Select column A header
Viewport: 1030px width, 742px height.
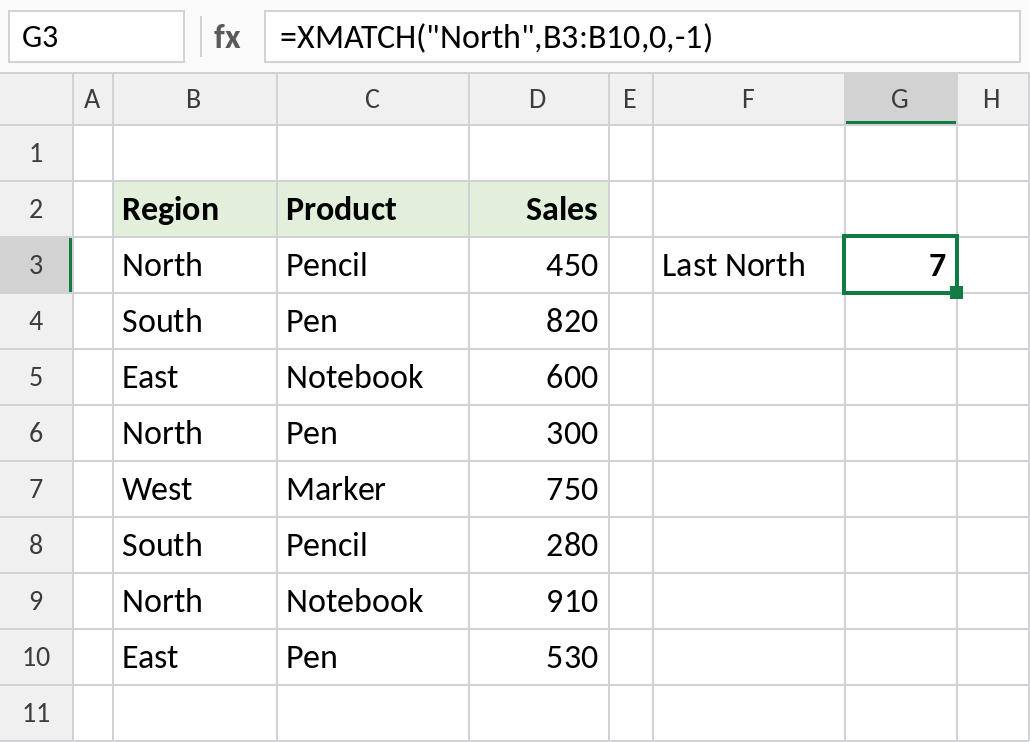point(93,99)
